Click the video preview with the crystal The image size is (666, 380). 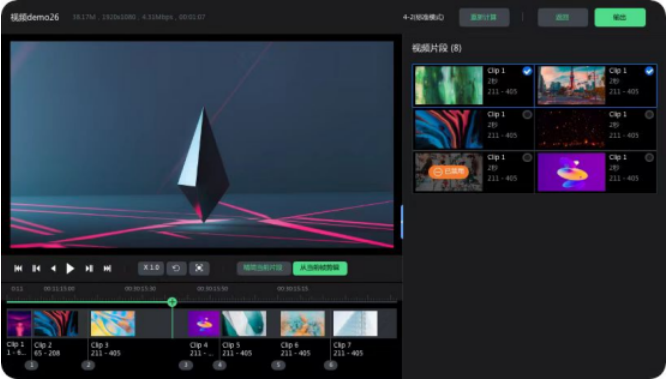pos(202,144)
